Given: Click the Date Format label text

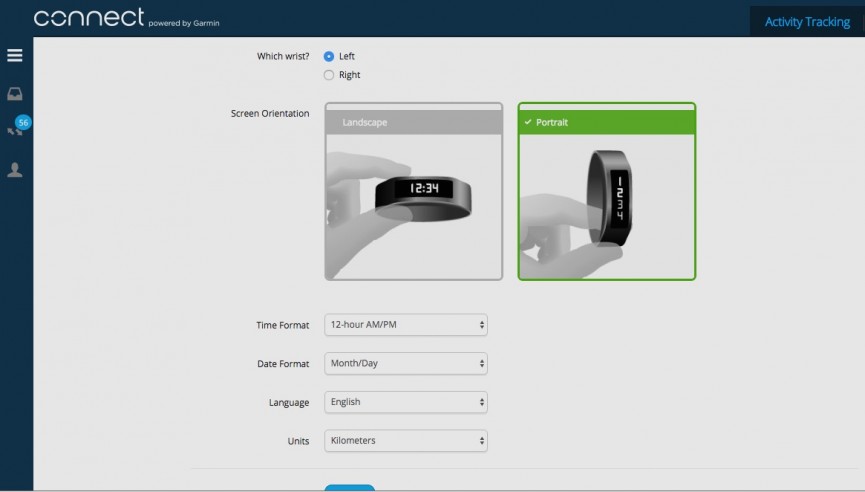Looking at the screenshot, I should (x=283, y=364).
